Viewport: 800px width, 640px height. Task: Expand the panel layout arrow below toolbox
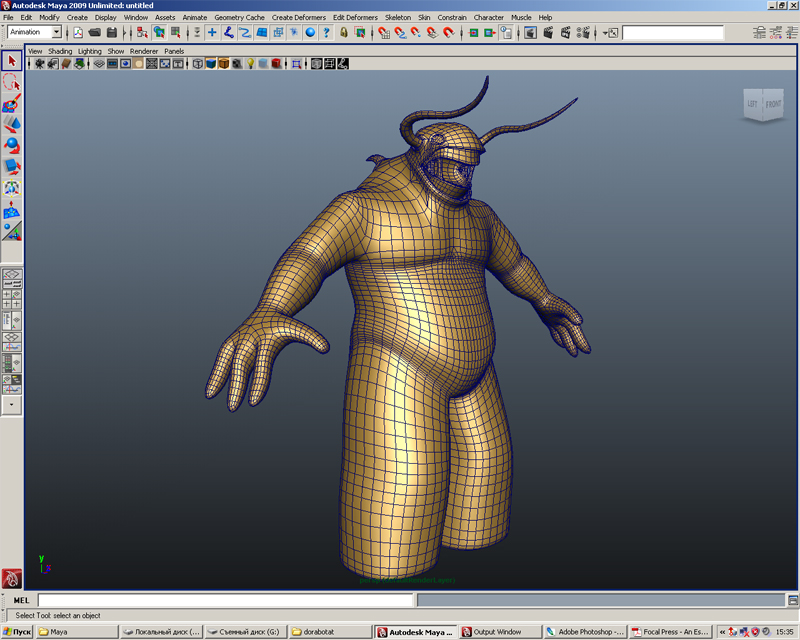pyautogui.click(x=12, y=406)
